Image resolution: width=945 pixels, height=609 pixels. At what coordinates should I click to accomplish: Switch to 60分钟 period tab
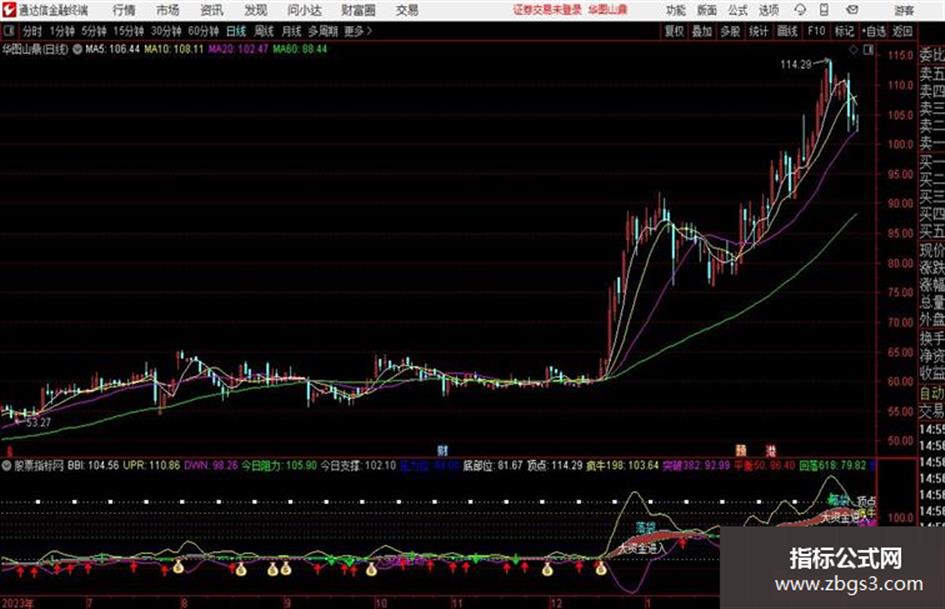pos(203,31)
